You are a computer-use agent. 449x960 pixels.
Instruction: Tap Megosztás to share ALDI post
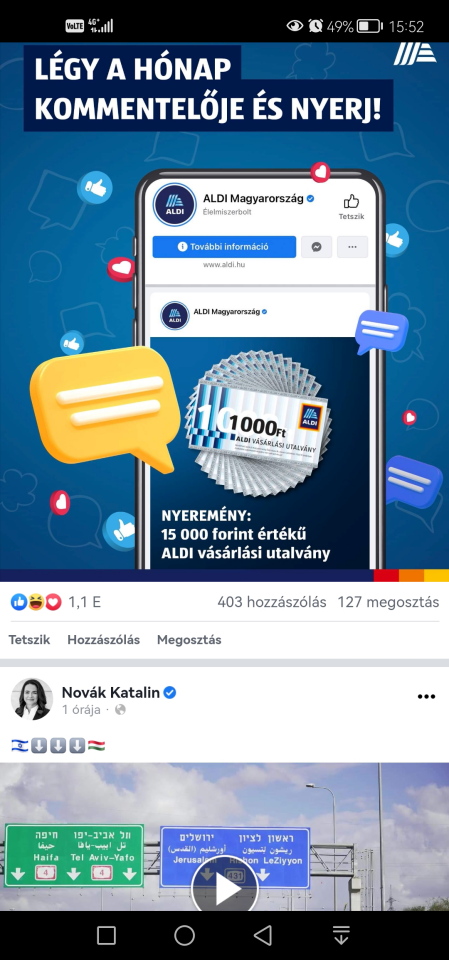189,640
